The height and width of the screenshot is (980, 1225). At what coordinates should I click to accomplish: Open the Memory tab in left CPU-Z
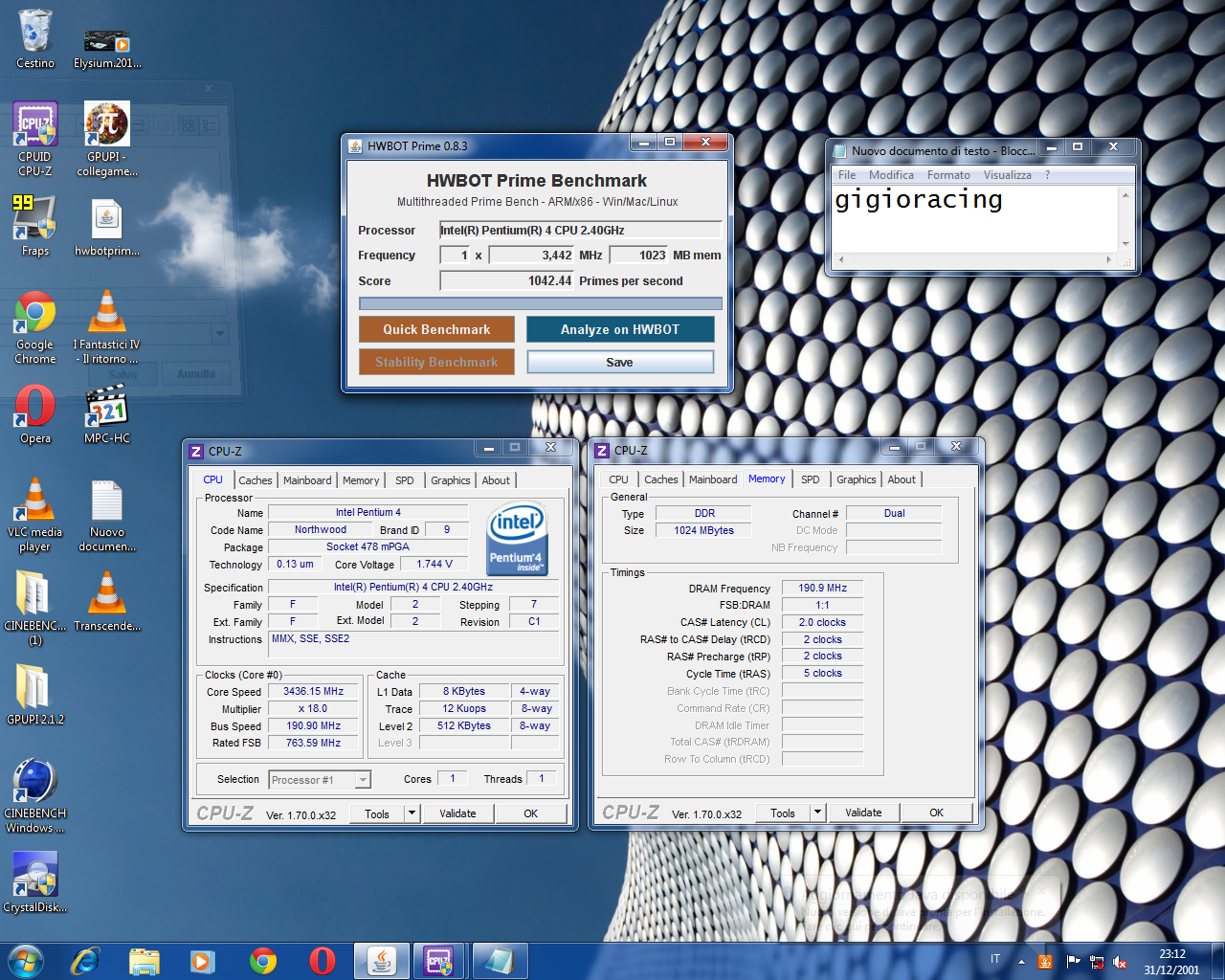tap(361, 480)
